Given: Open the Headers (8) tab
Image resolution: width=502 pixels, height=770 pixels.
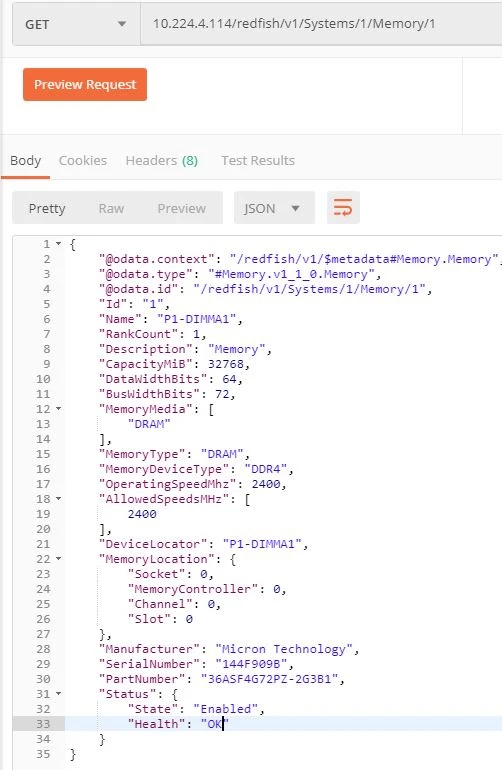Looking at the screenshot, I should [x=162, y=161].
